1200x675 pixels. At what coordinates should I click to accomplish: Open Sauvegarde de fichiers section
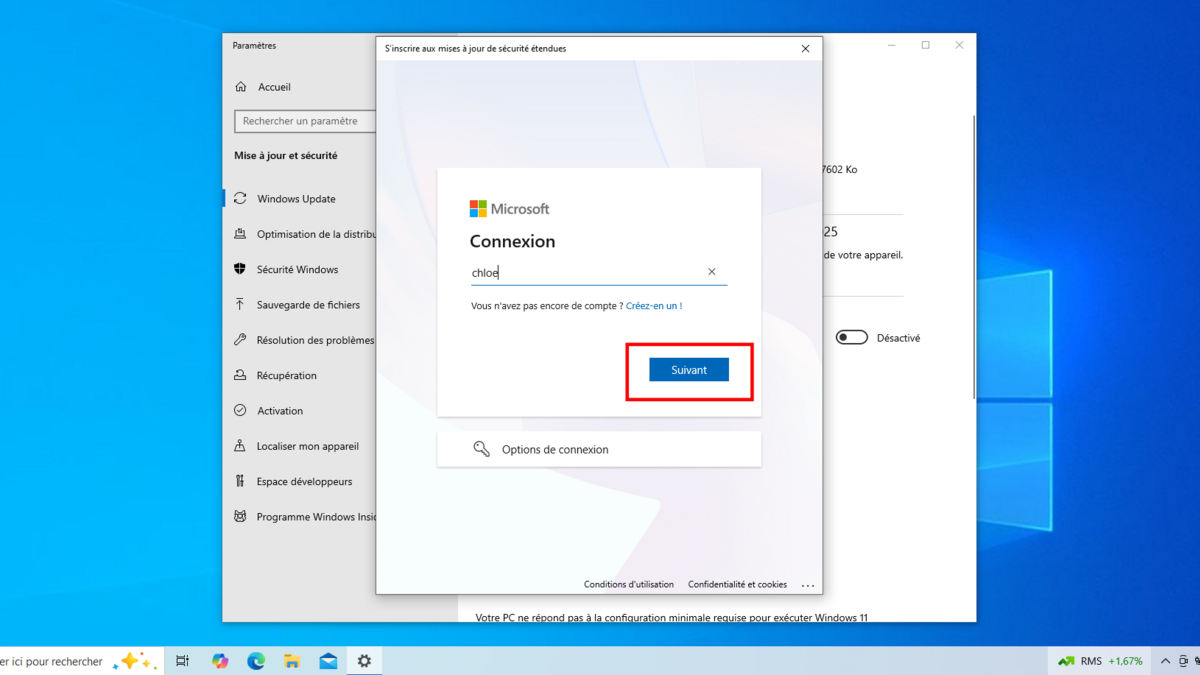[x=308, y=305]
